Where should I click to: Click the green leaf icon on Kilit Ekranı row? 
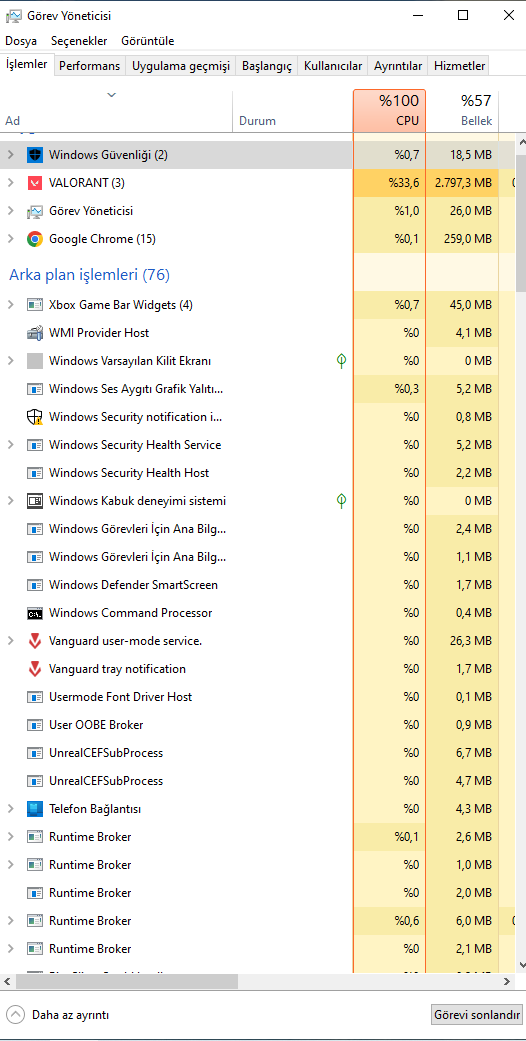(x=341, y=360)
